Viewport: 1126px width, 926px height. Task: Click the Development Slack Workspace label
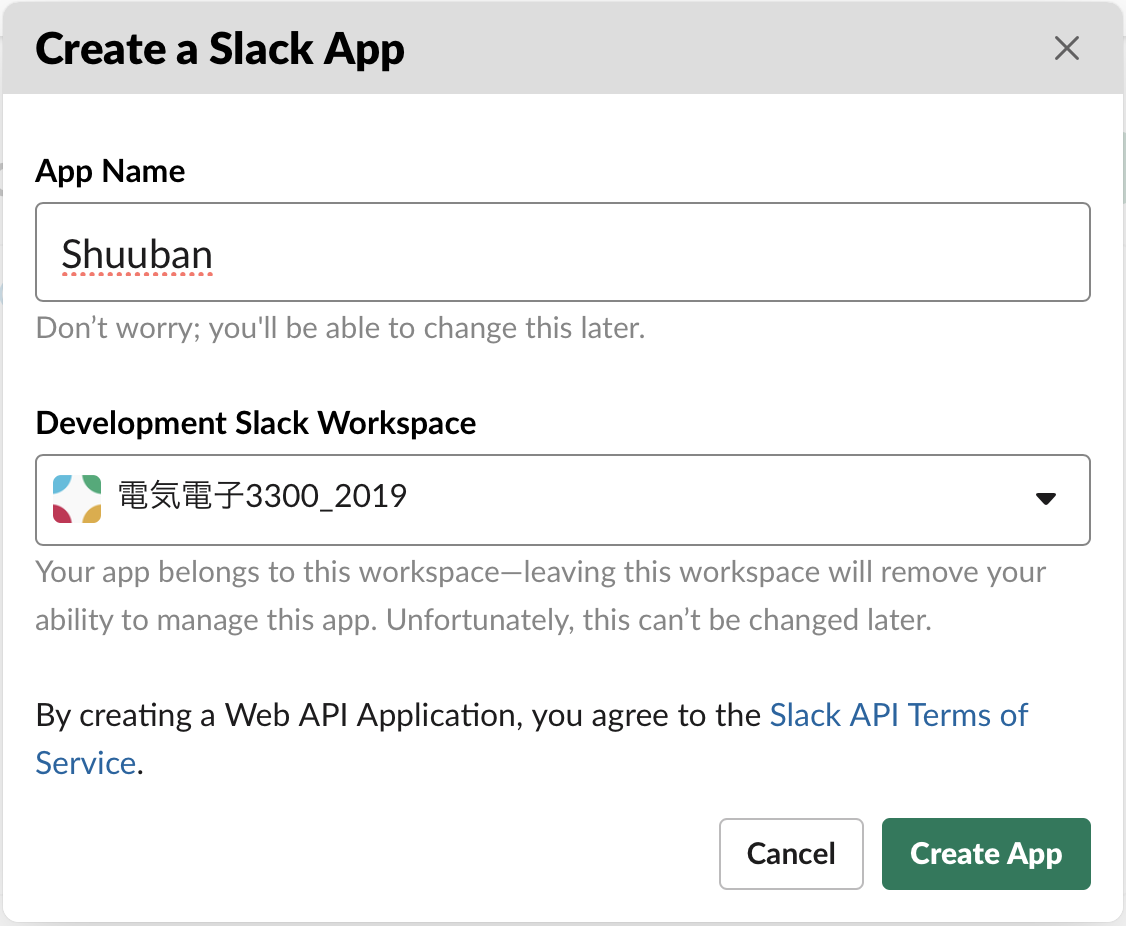[x=255, y=423]
